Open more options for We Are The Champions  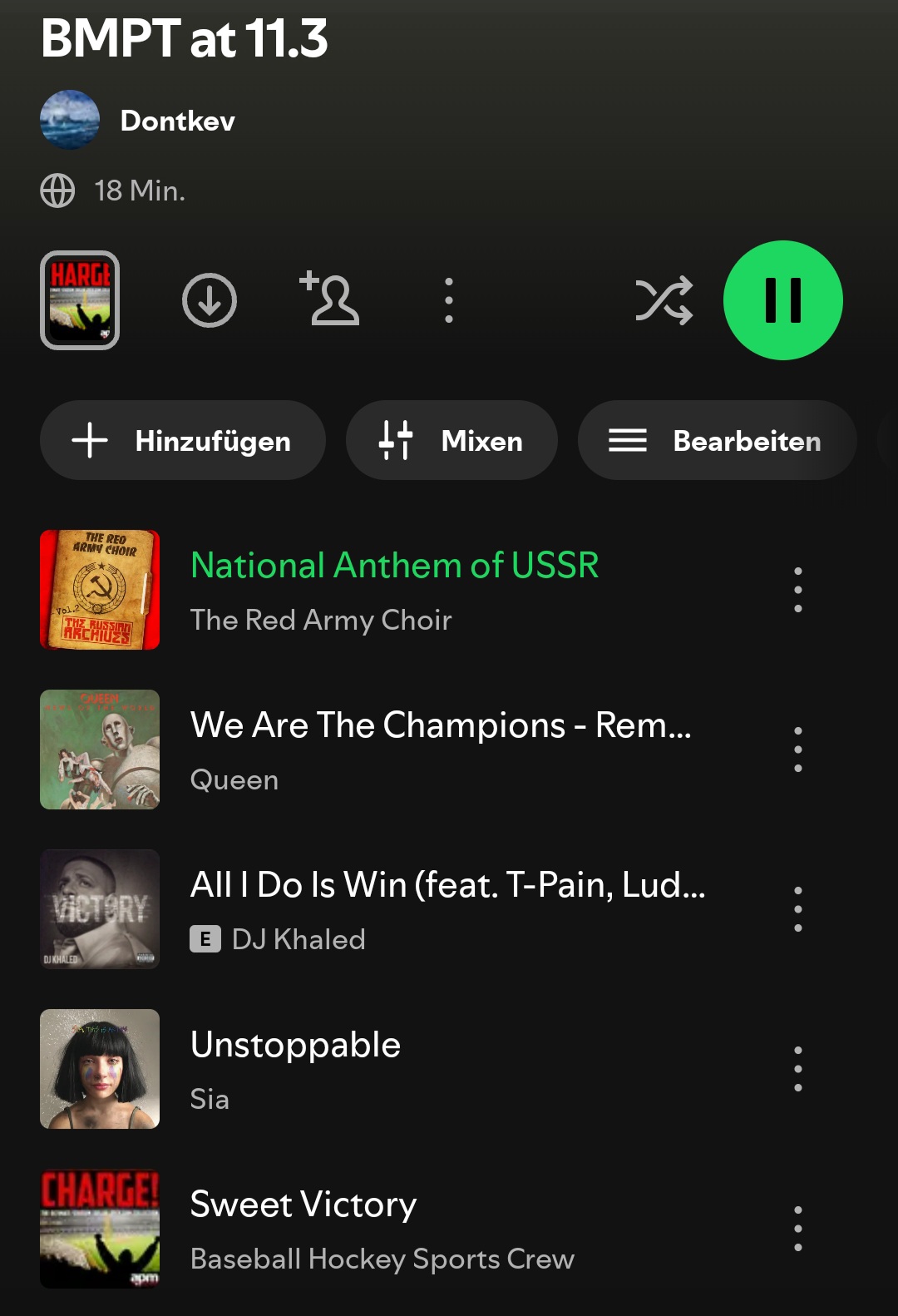798,750
